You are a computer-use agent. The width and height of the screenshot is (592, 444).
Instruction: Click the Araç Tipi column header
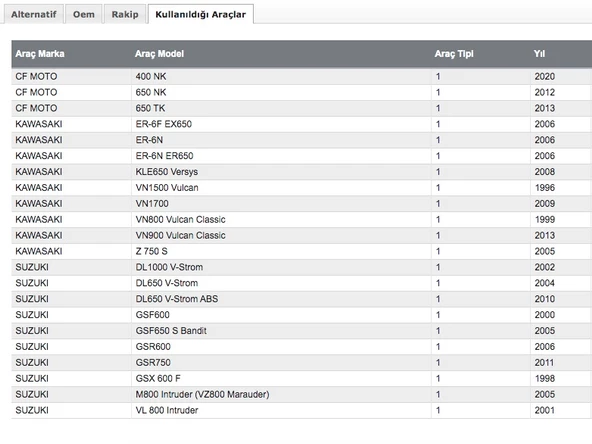pyautogui.click(x=454, y=54)
